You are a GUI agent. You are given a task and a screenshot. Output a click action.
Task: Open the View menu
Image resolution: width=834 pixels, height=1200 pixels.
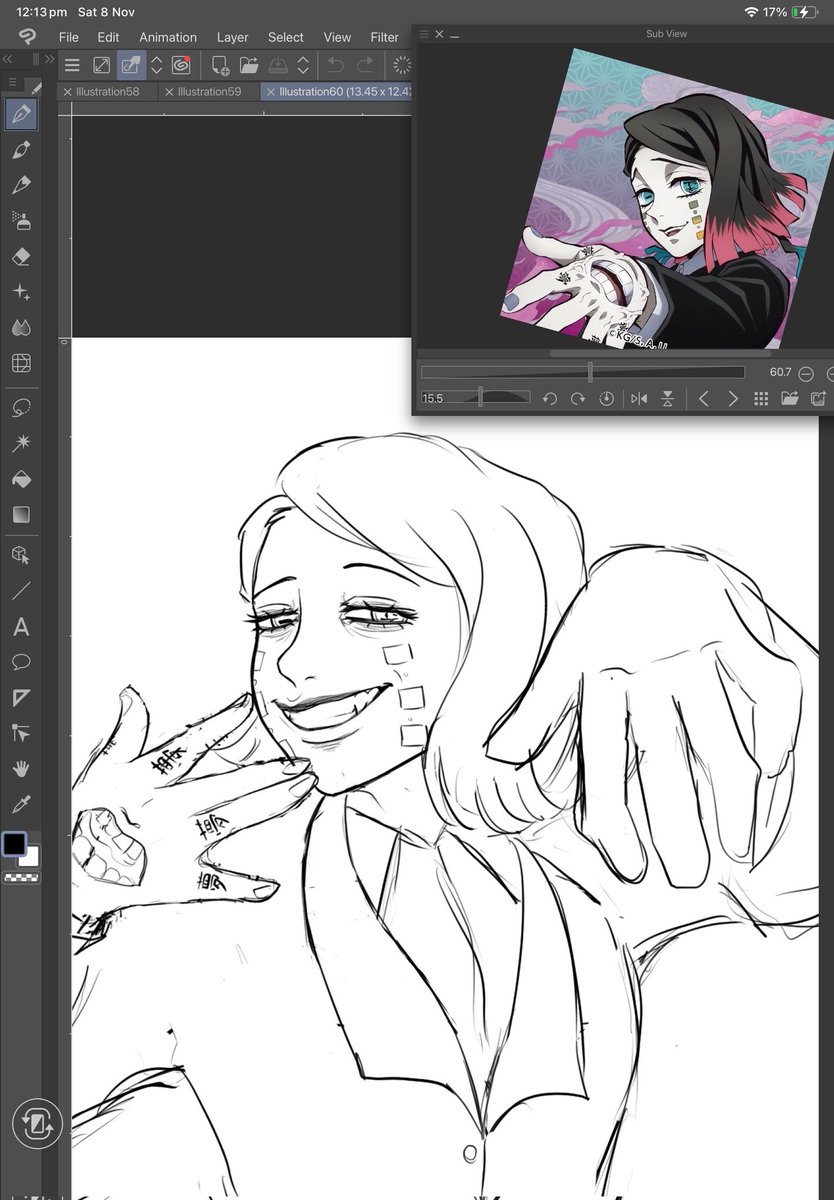[x=337, y=37]
